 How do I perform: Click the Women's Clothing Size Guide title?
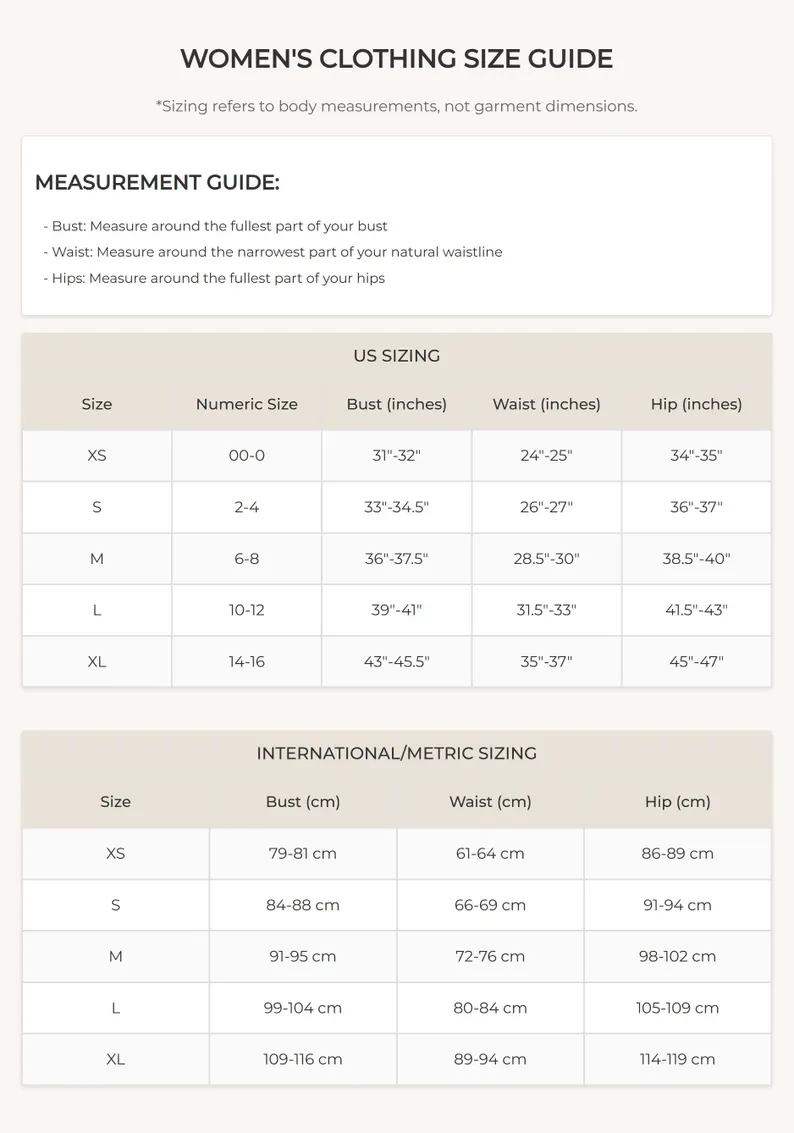[396, 59]
